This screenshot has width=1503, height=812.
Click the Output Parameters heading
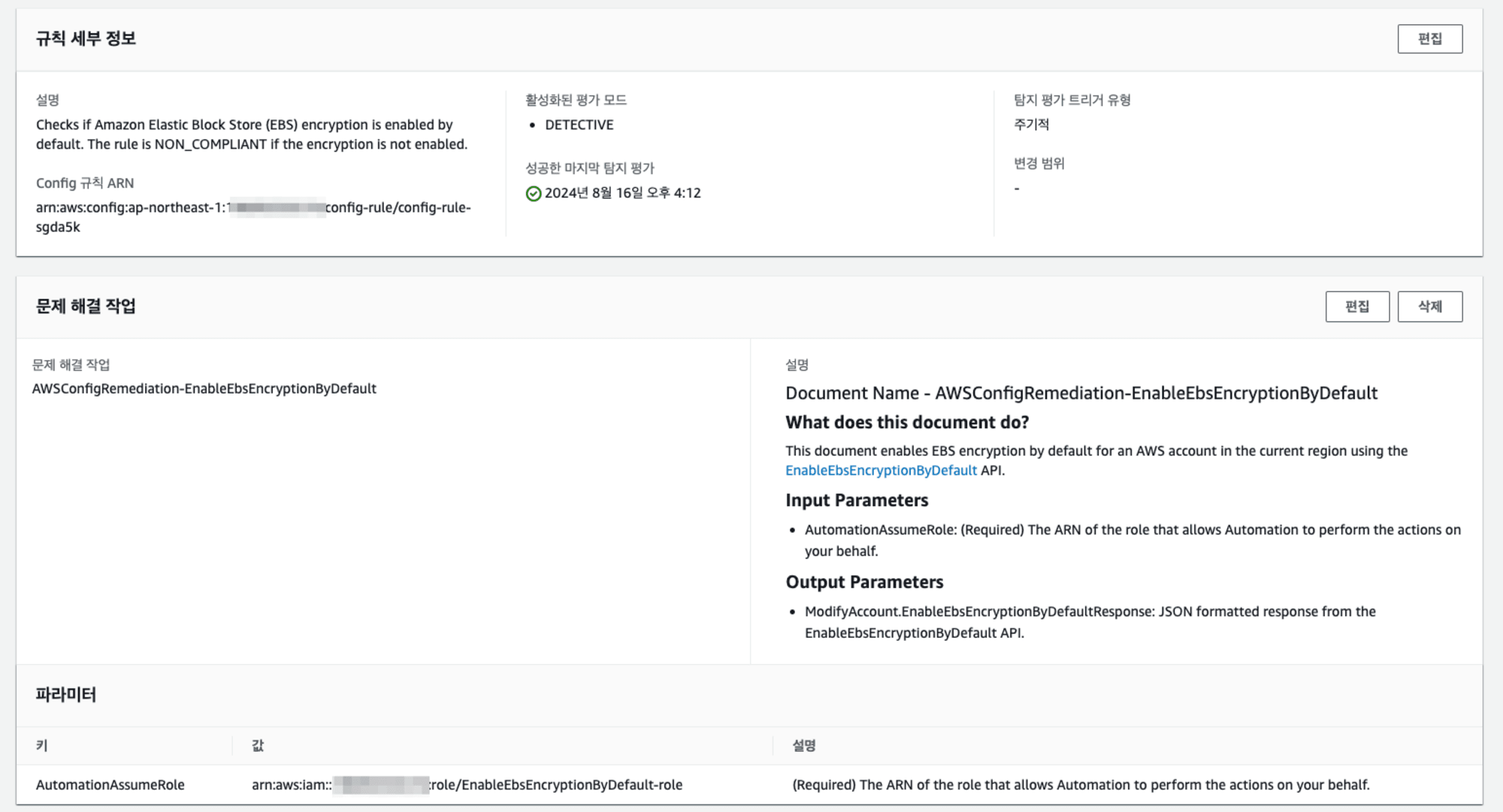(x=864, y=582)
